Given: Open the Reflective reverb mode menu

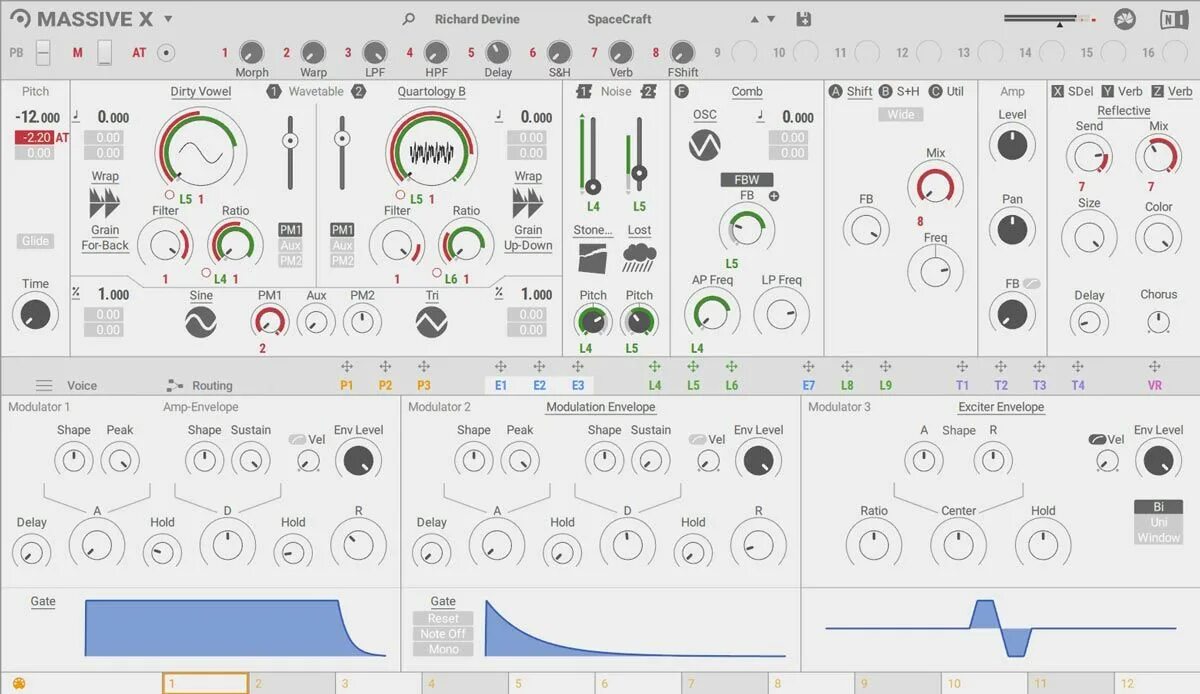Looking at the screenshot, I should pyautogui.click(x=1124, y=111).
